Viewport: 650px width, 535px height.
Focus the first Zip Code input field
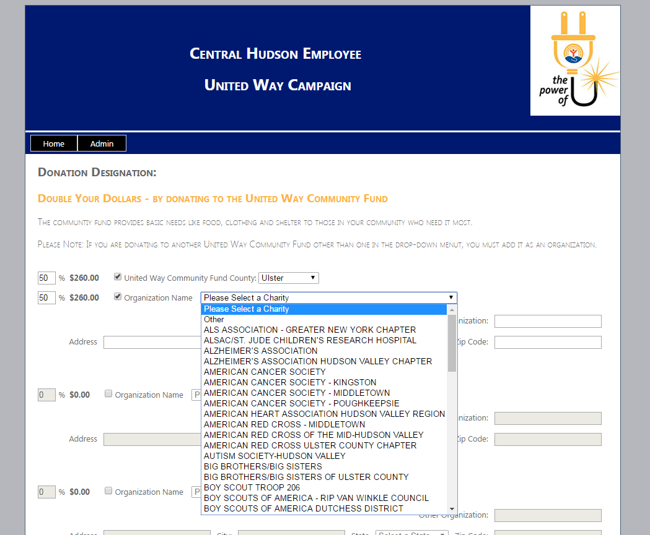click(548, 342)
